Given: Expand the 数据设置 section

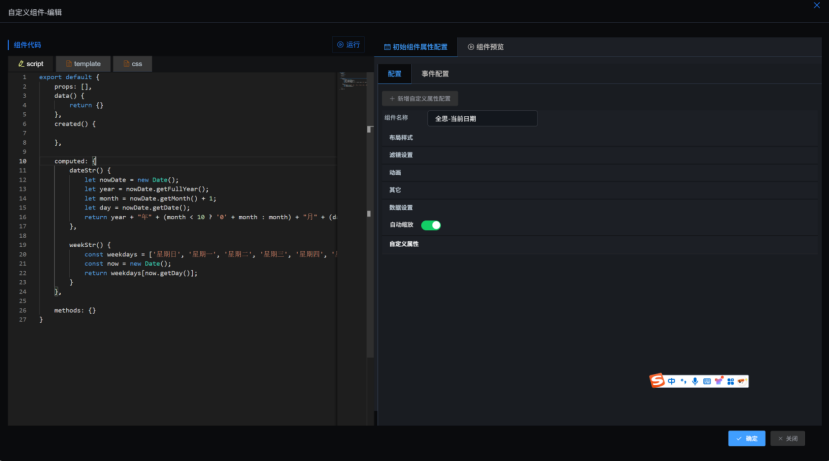Looking at the screenshot, I should click(x=401, y=207).
